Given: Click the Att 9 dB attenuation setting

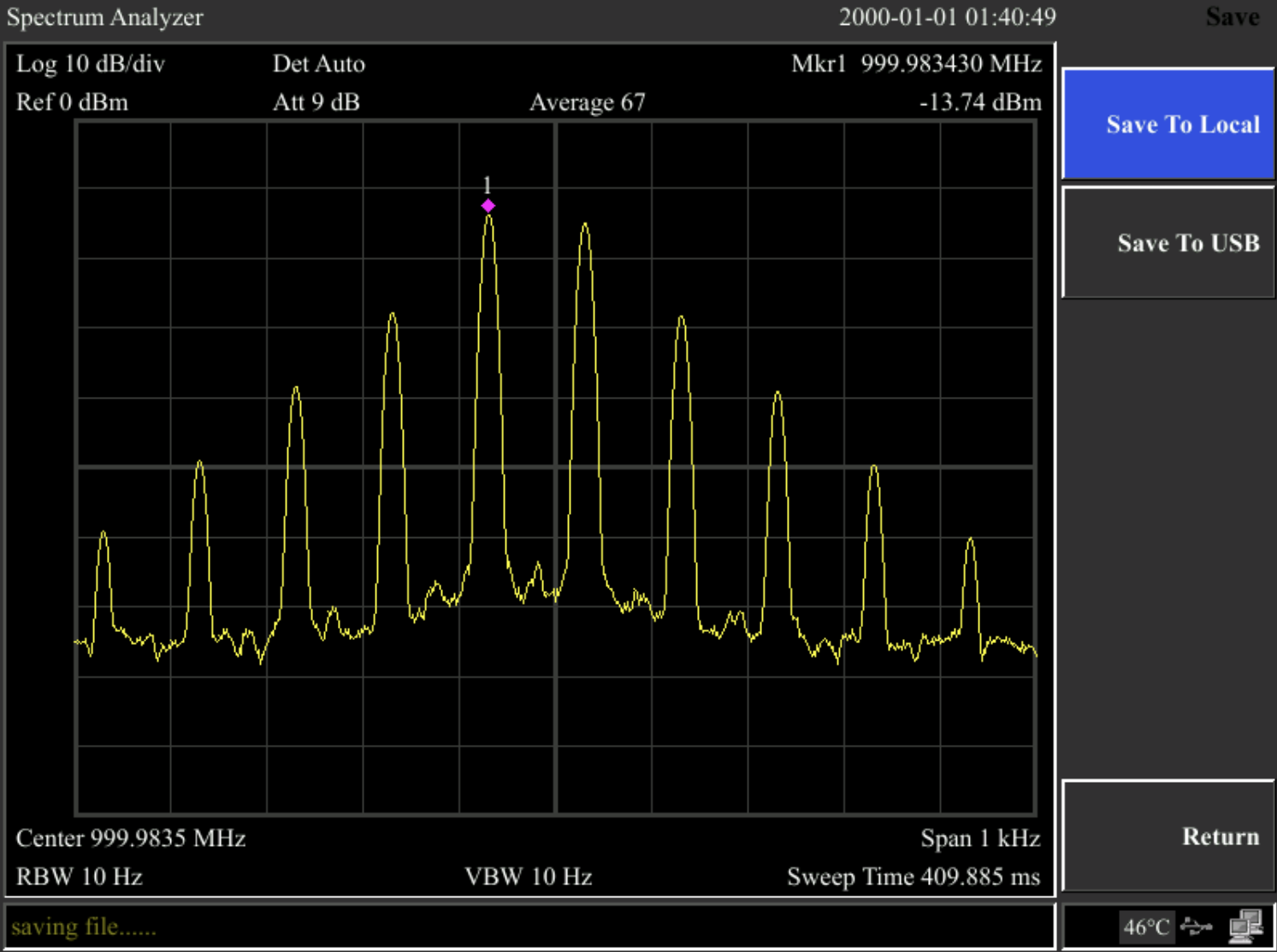Looking at the screenshot, I should pyautogui.click(x=315, y=103).
